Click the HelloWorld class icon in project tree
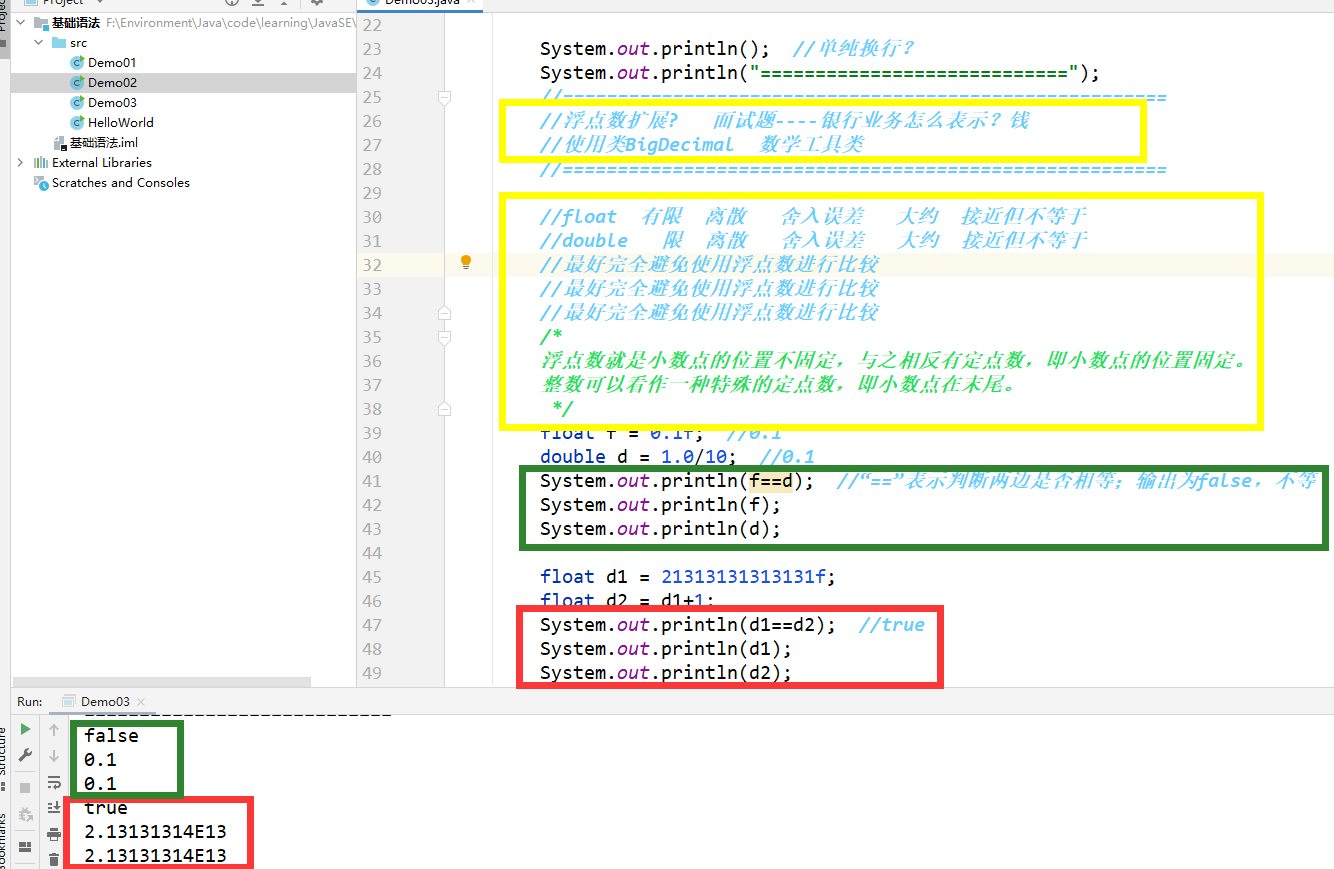This screenshot has width=1334, height=869. tap(77, 122)
